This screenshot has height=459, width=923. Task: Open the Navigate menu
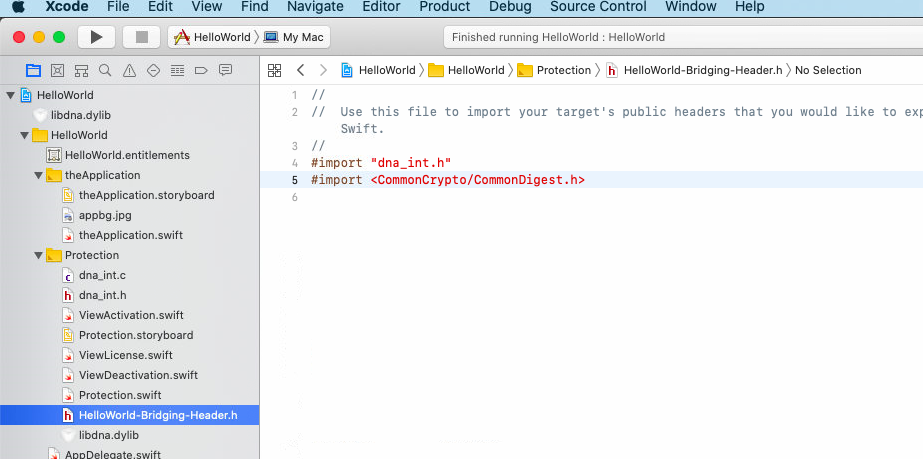click(x=316, y=7)
